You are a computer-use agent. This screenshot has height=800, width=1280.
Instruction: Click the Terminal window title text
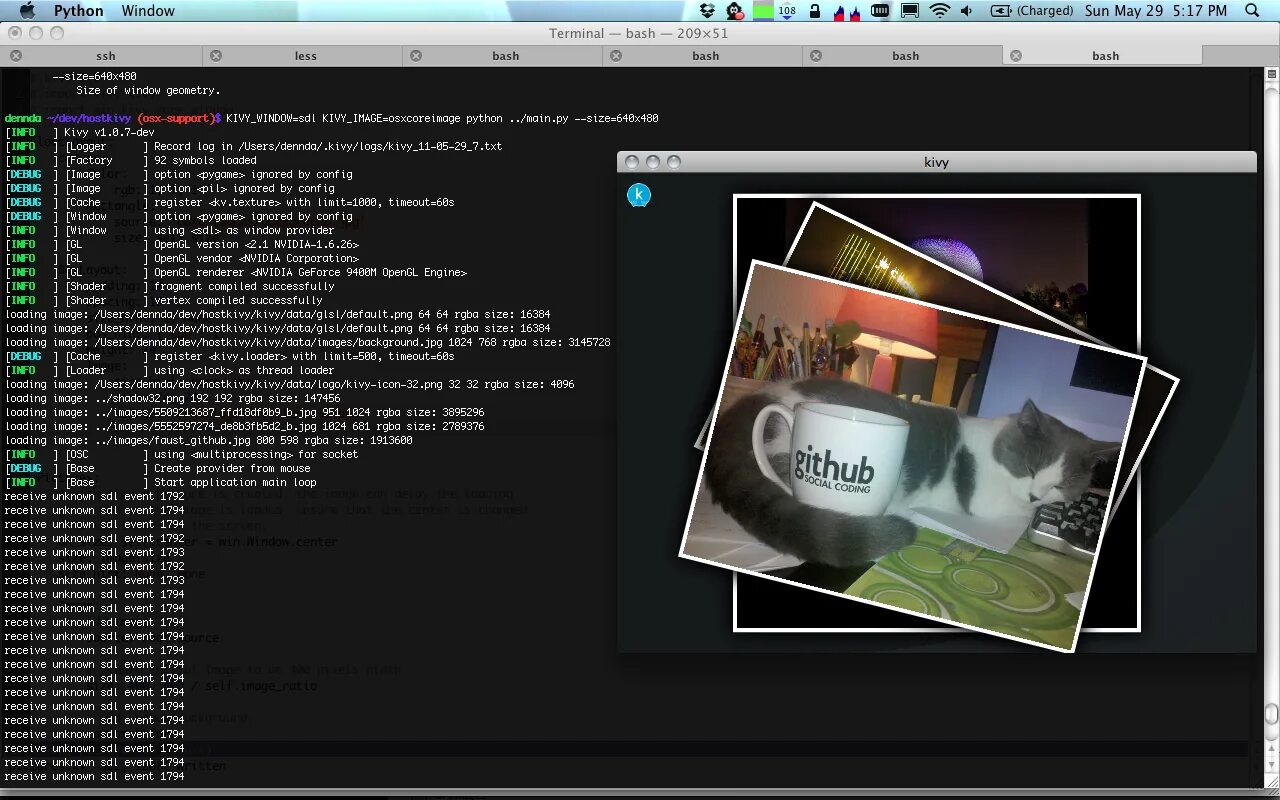(639, 33)
